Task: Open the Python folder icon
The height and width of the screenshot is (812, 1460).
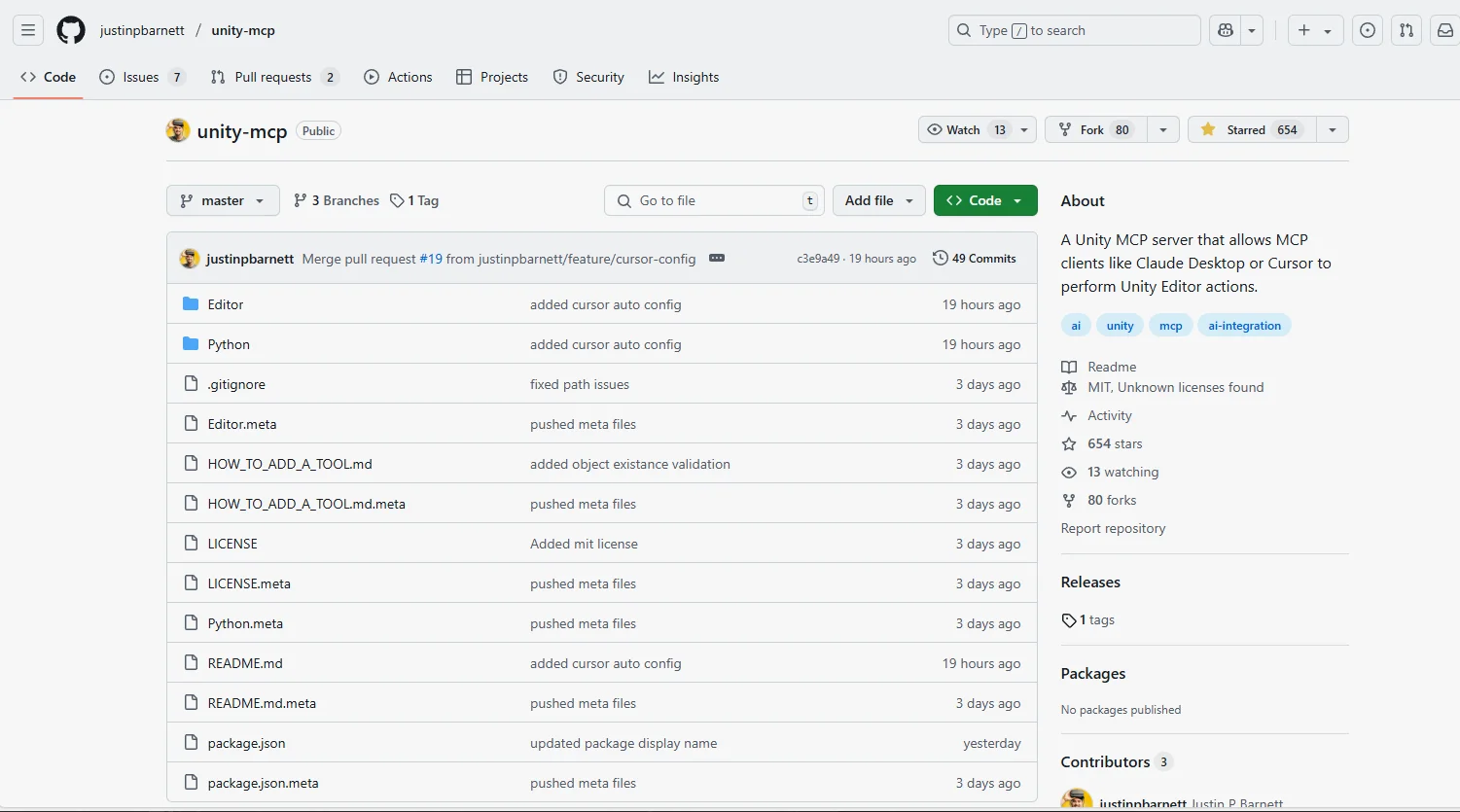Action: point(191,344)
